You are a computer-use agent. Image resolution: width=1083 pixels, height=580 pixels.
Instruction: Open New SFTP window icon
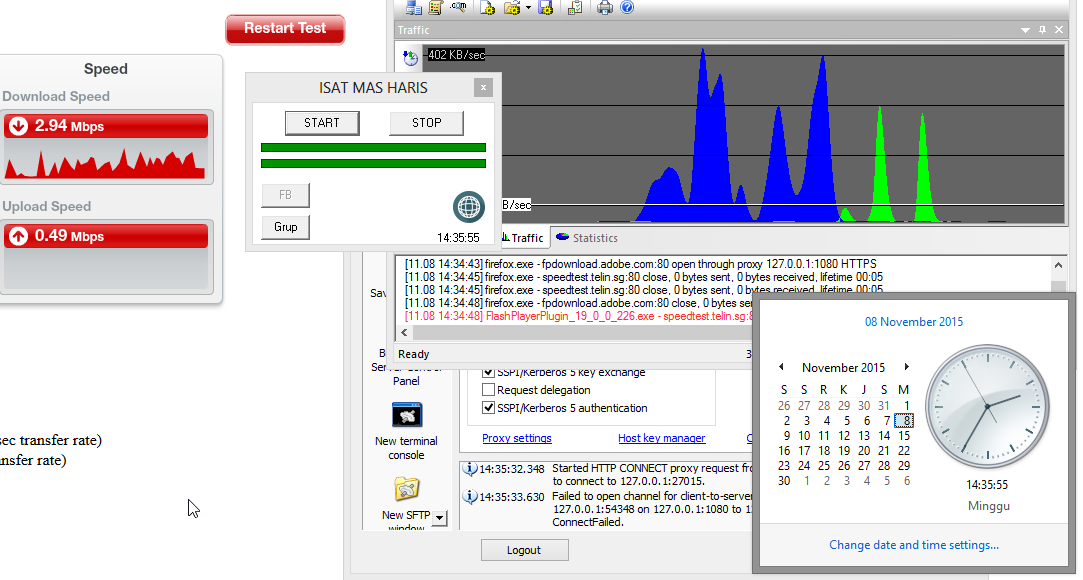pyautogui.click(x=407, y=489)
